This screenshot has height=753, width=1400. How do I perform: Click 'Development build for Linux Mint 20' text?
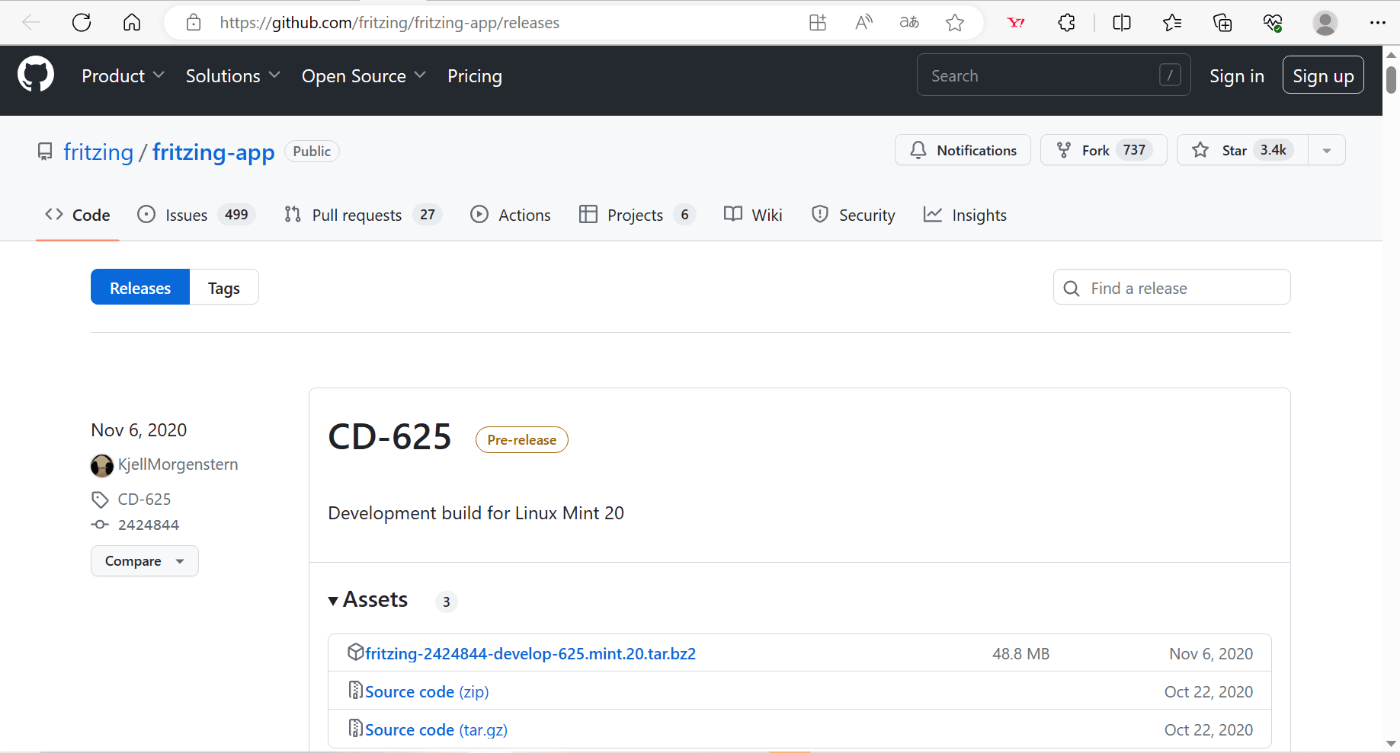click(x=476, y=513)
